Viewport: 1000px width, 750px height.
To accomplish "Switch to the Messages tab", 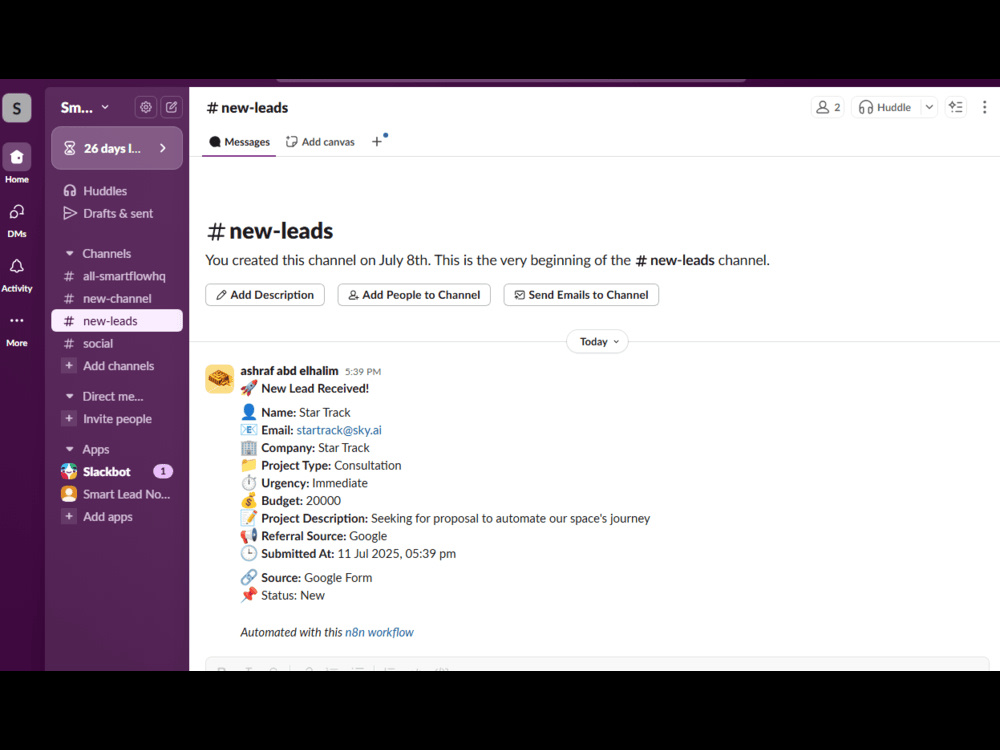I will tap(239, 142).
